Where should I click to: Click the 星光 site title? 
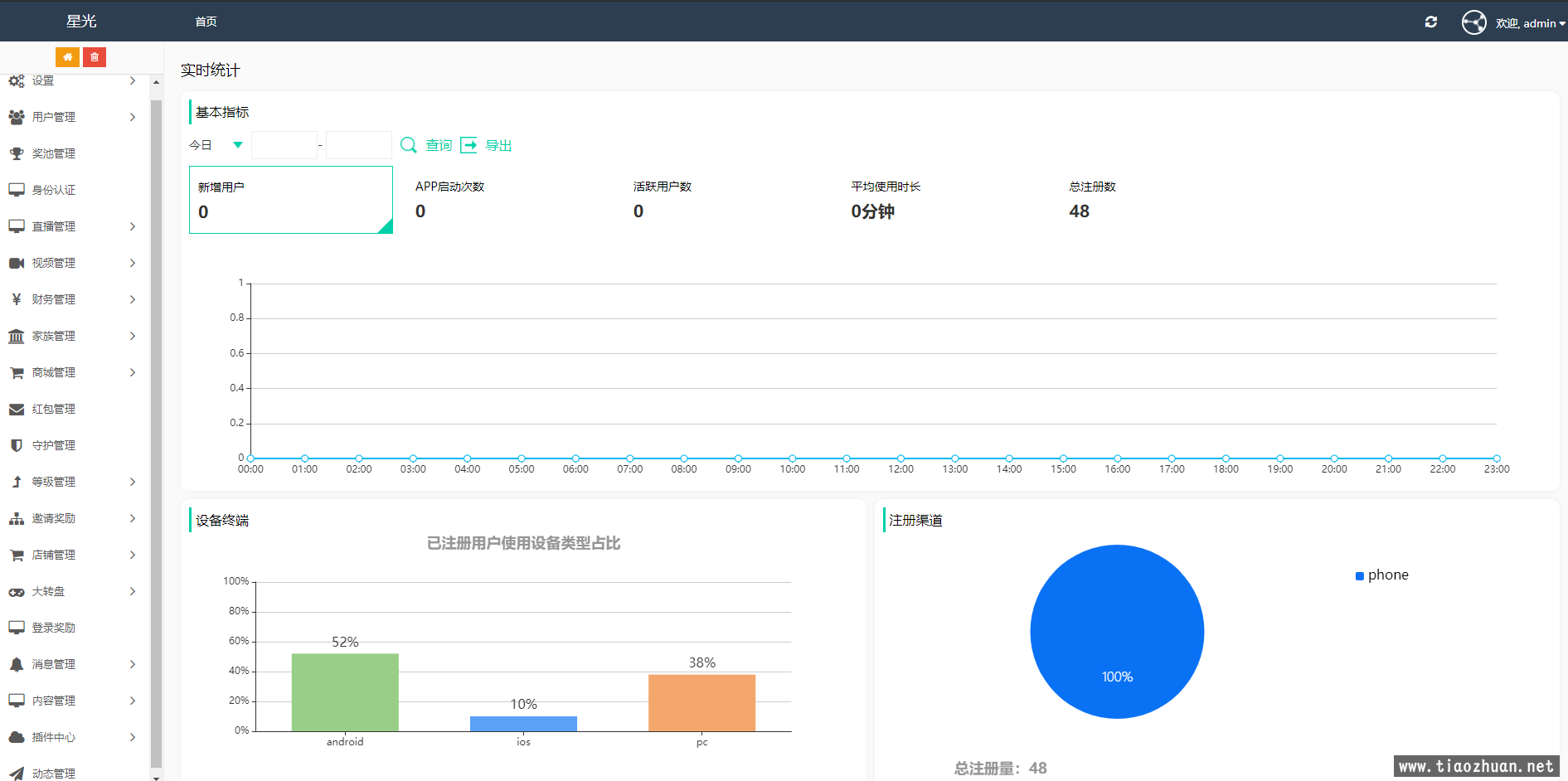81,21
